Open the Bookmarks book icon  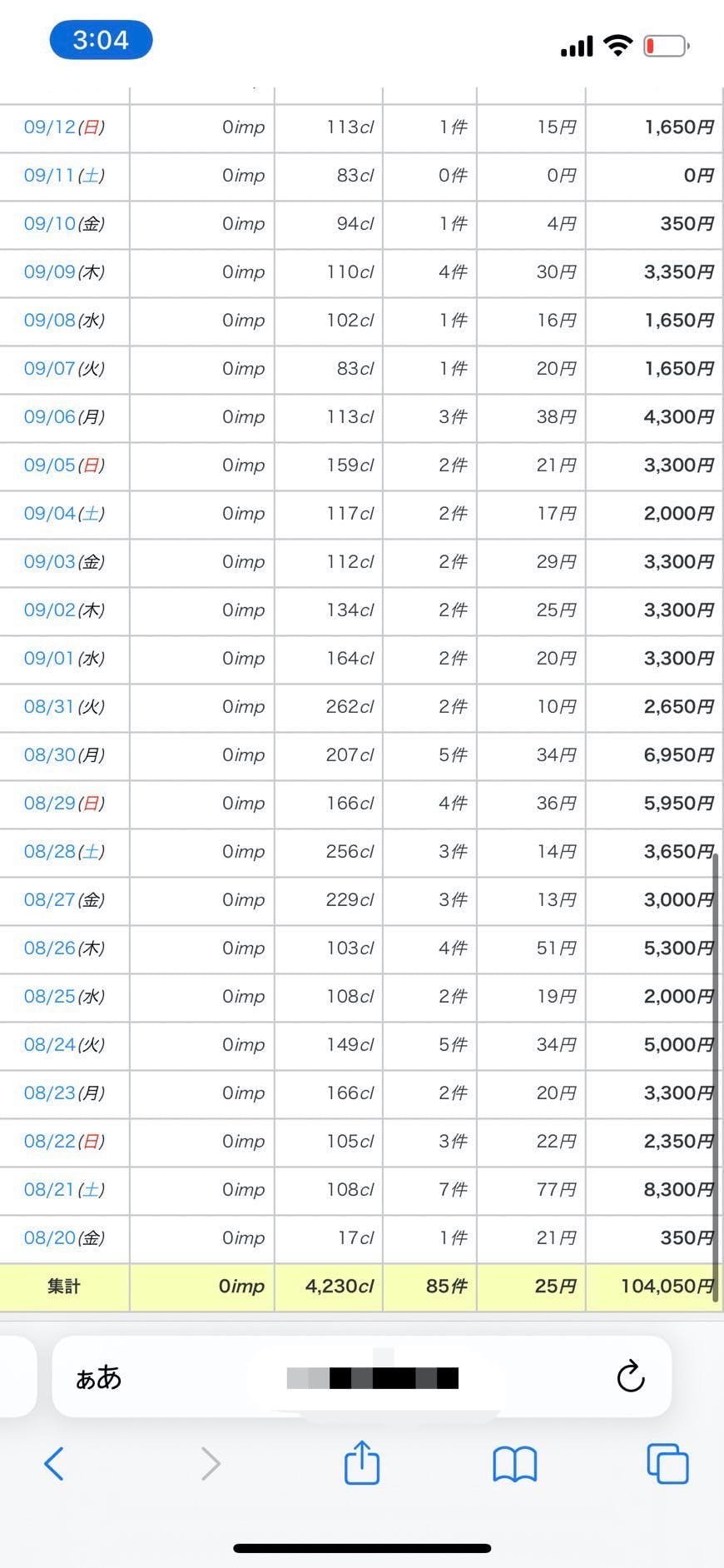(514, 1463)
